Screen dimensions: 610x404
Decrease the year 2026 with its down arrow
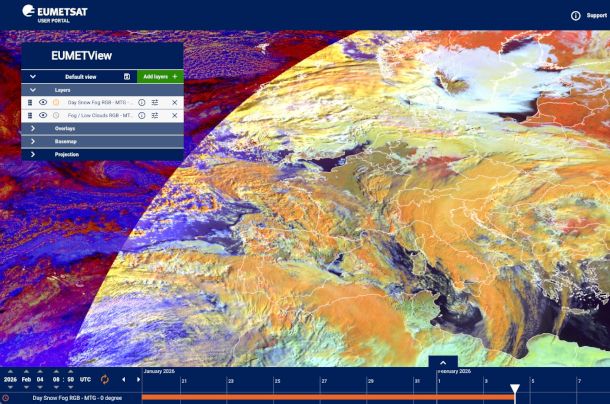tap(11, 387)
